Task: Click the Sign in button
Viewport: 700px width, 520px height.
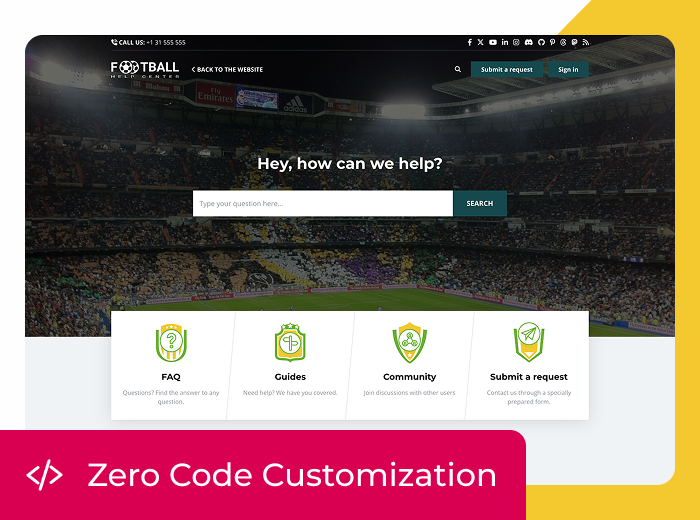Action: 568,69
